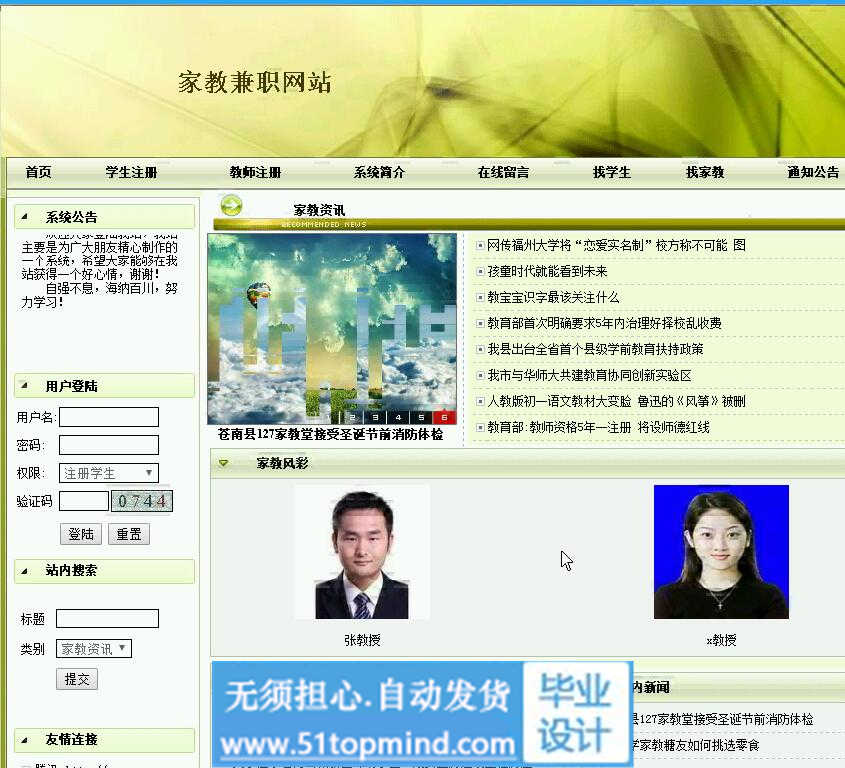Click the name link 张教授
This screenshot has height=768, width=845.
(362, 640)
